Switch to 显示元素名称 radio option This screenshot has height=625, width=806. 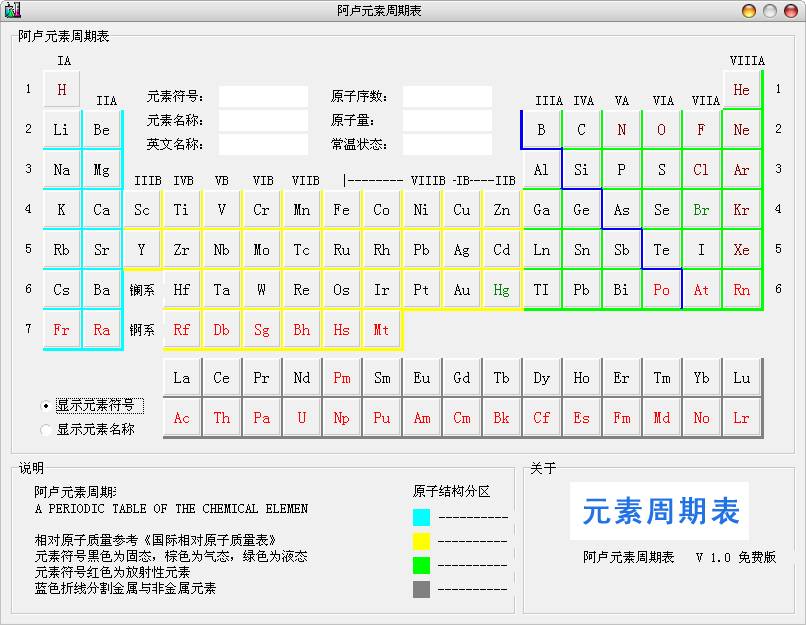pos(46,430)
